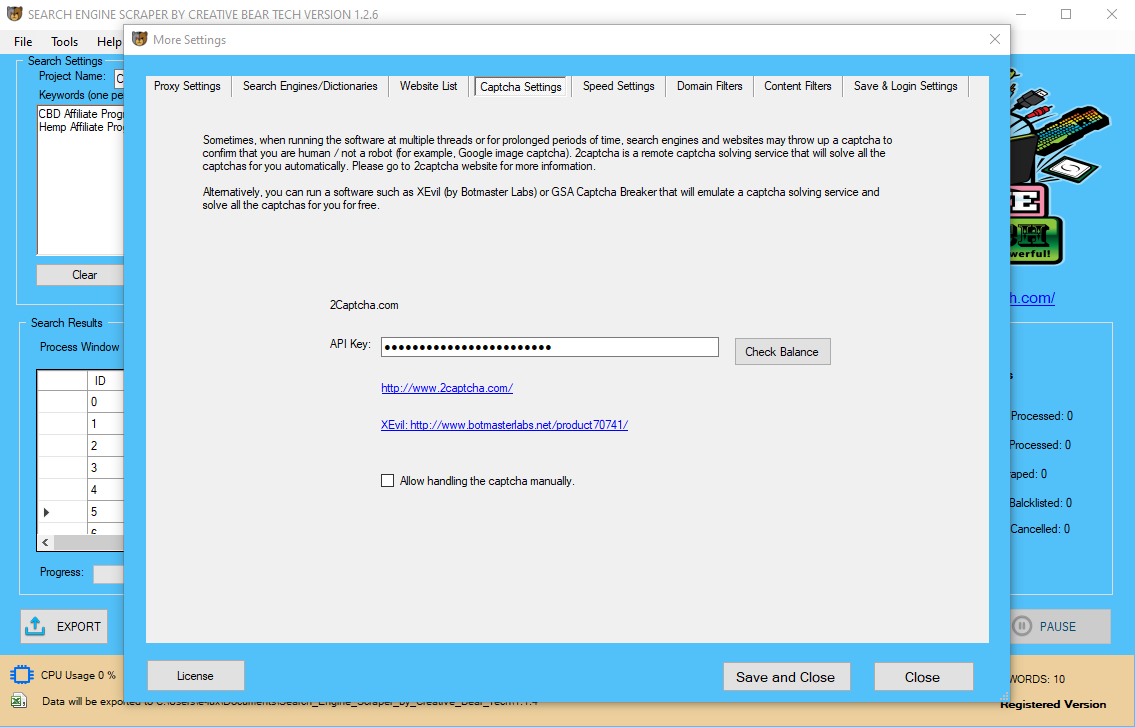1135x727 pixels.
Task: Open the Speed Settings tab
Action: [x=617, y=86]
